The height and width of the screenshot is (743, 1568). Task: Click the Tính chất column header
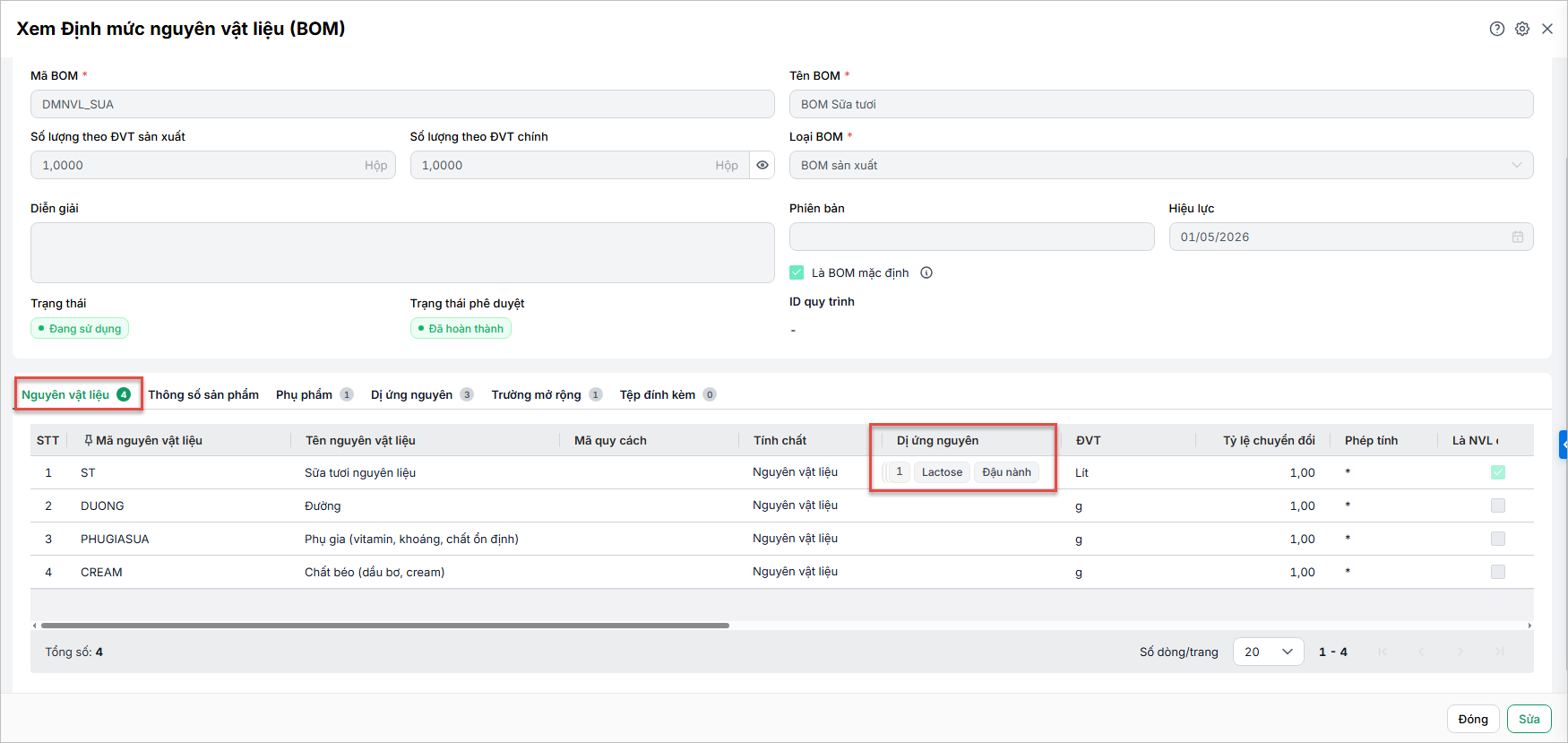coord(812,440)
